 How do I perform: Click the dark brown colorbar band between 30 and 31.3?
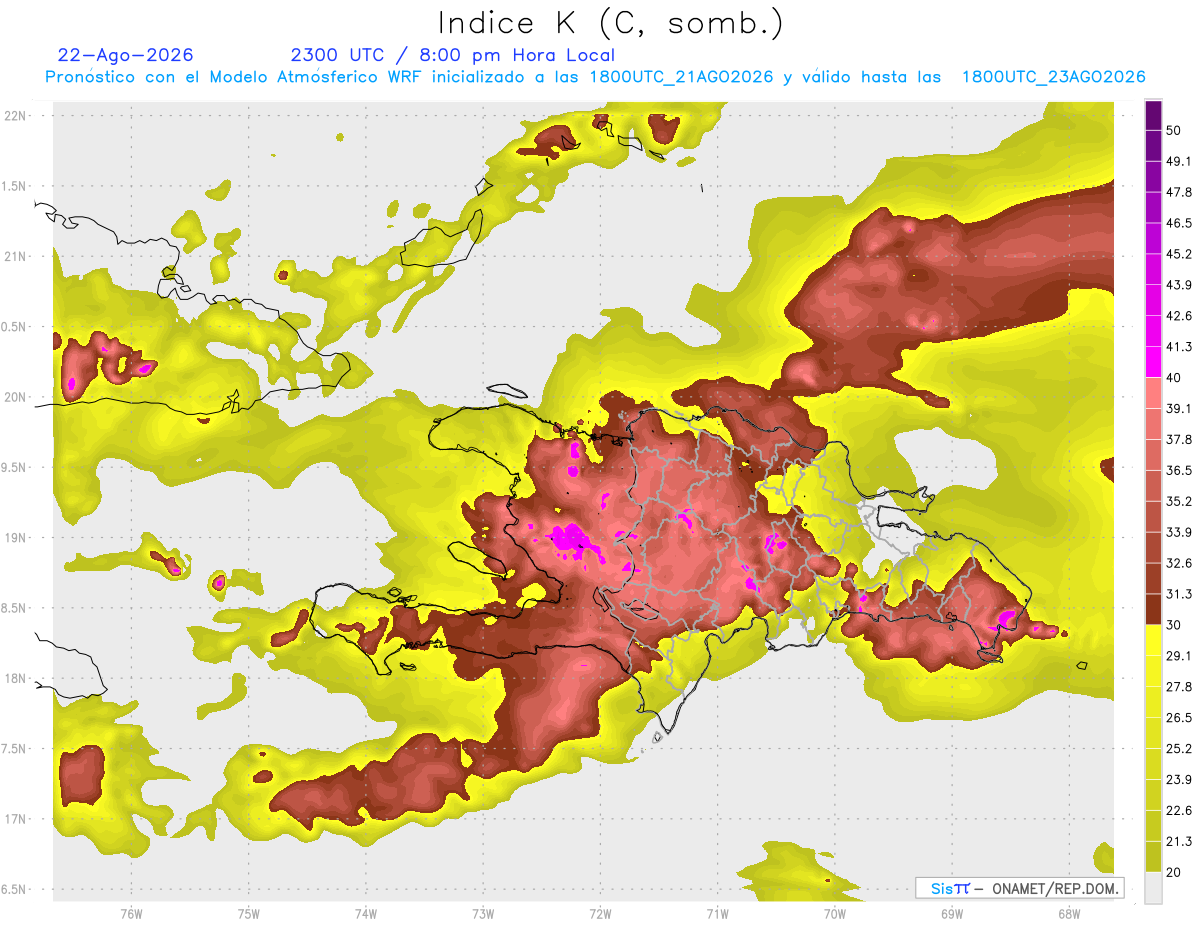pyautogui.click(x=1153, y=608)
